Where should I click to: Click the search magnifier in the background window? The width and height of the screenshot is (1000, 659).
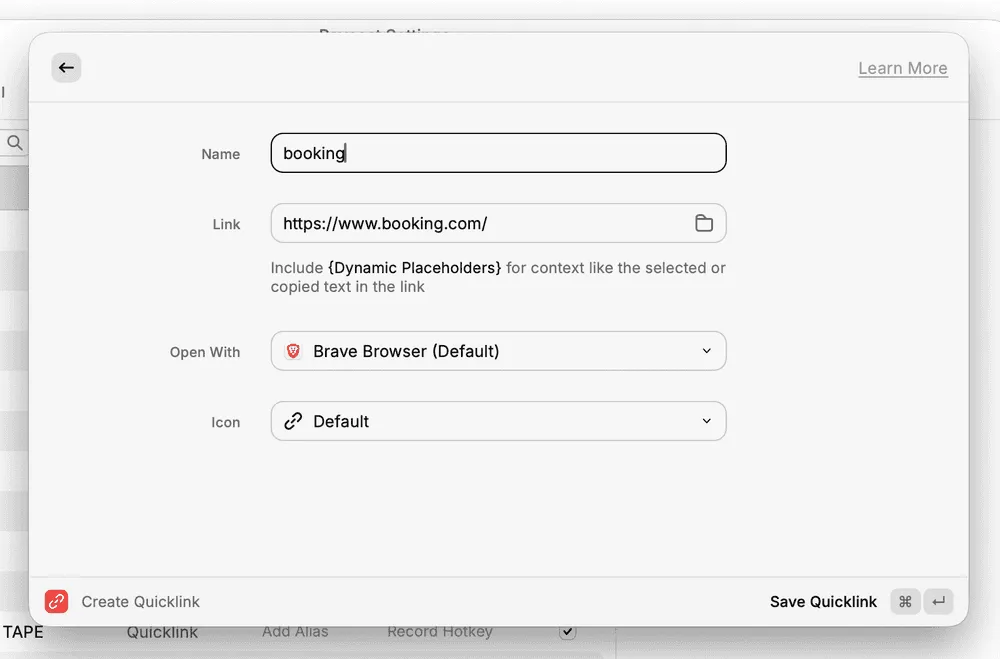point(15,142)
